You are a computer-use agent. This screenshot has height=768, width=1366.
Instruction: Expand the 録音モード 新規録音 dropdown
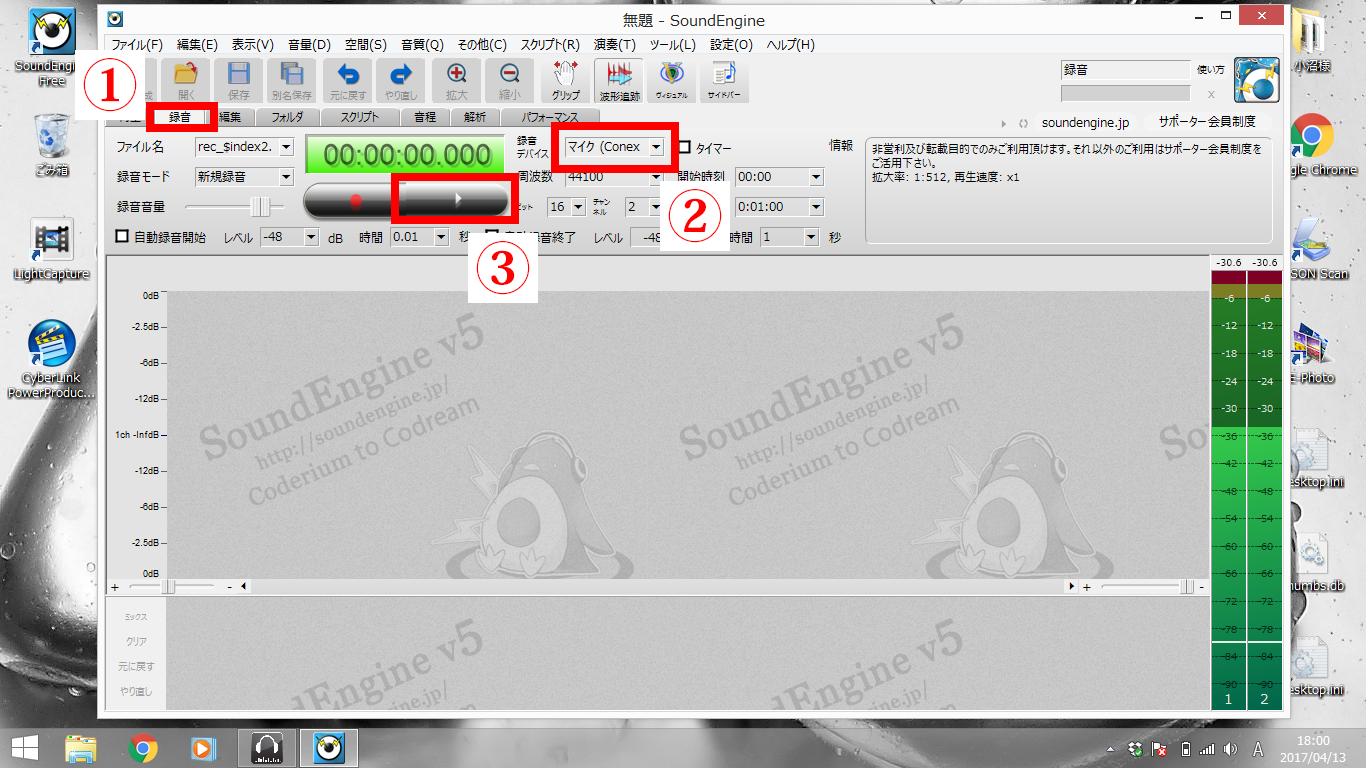tap(287, 177)
